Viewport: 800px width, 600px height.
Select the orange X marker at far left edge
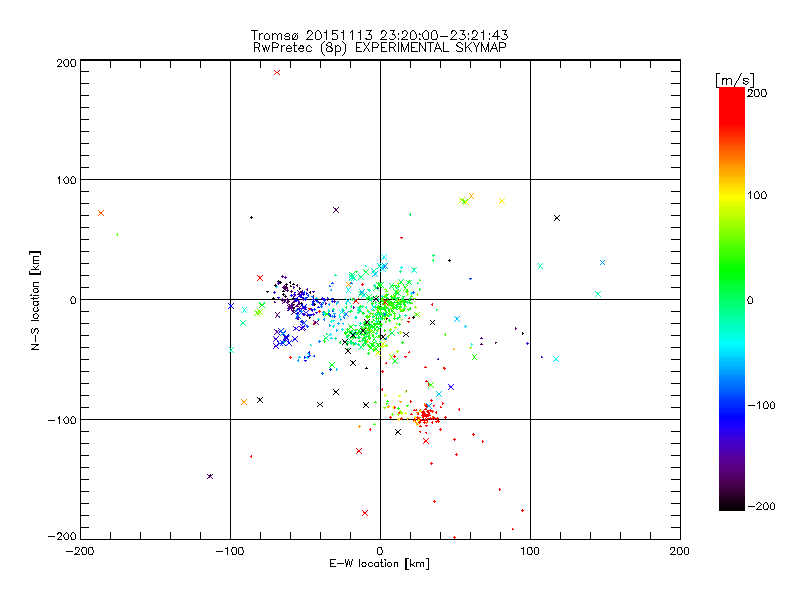[101, 213]
